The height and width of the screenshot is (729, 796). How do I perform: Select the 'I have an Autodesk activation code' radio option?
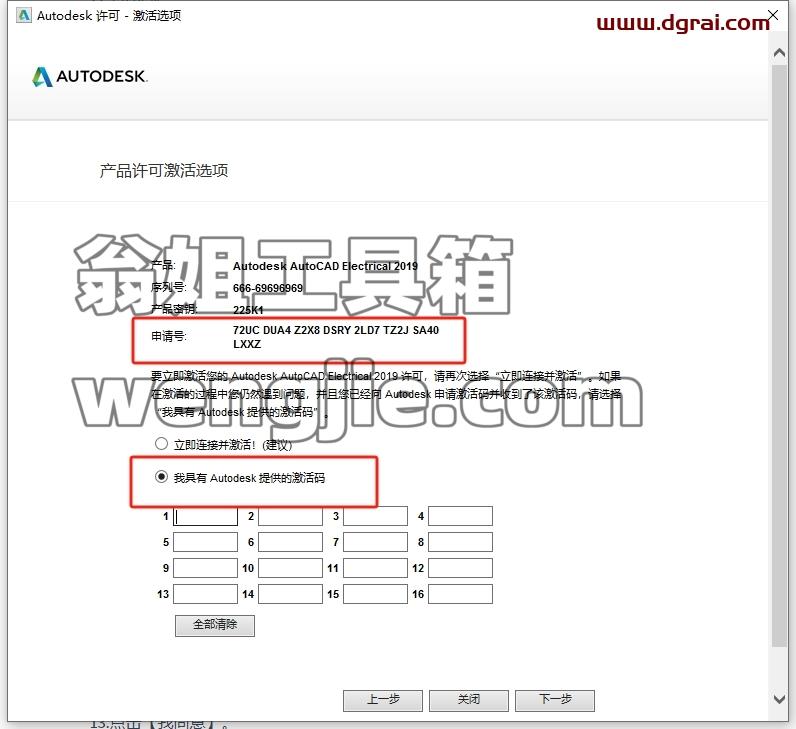pos(161,477)
